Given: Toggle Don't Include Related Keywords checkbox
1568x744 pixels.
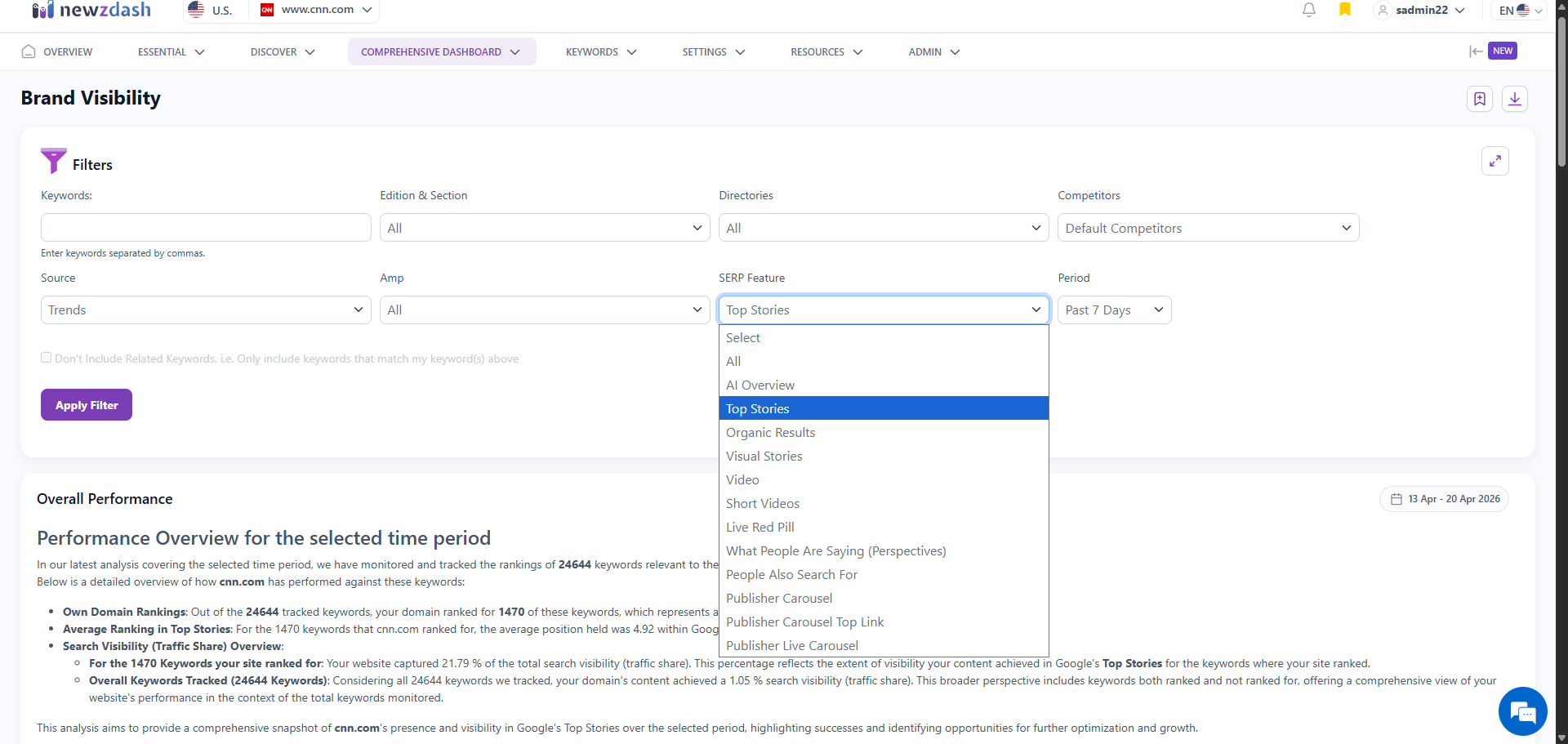Looking at the screenshot, I should click(47, 358).
